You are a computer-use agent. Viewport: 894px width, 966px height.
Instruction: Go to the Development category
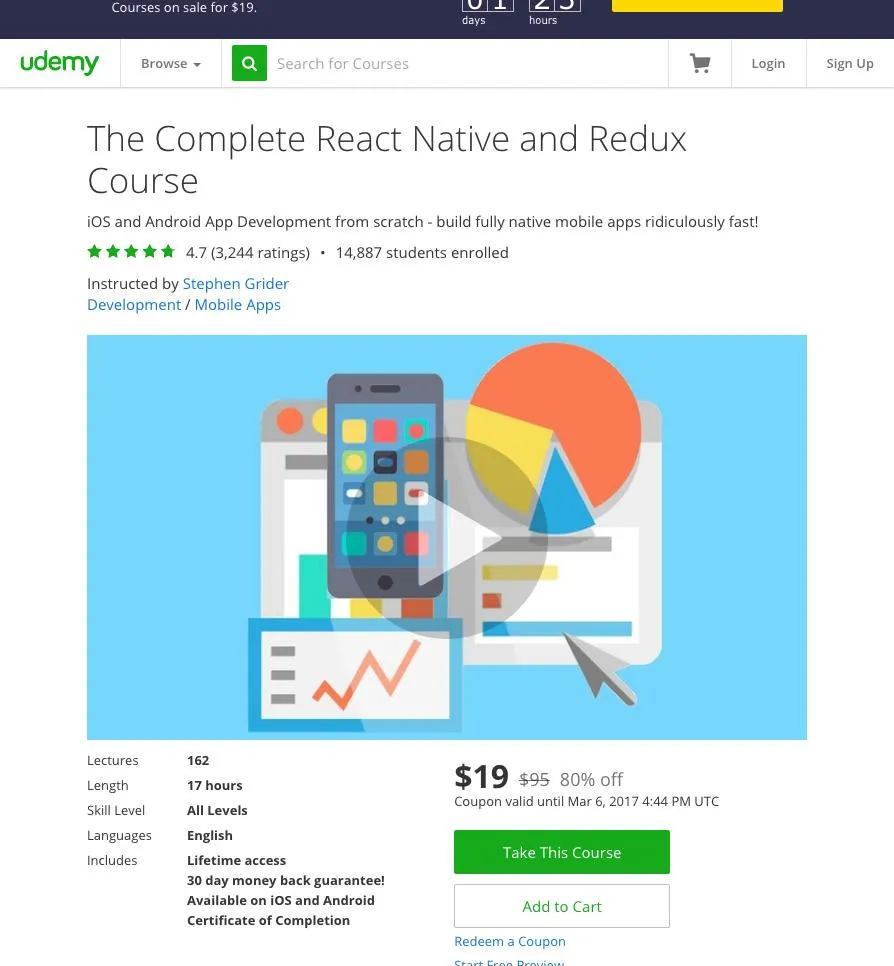click(134, 304)
